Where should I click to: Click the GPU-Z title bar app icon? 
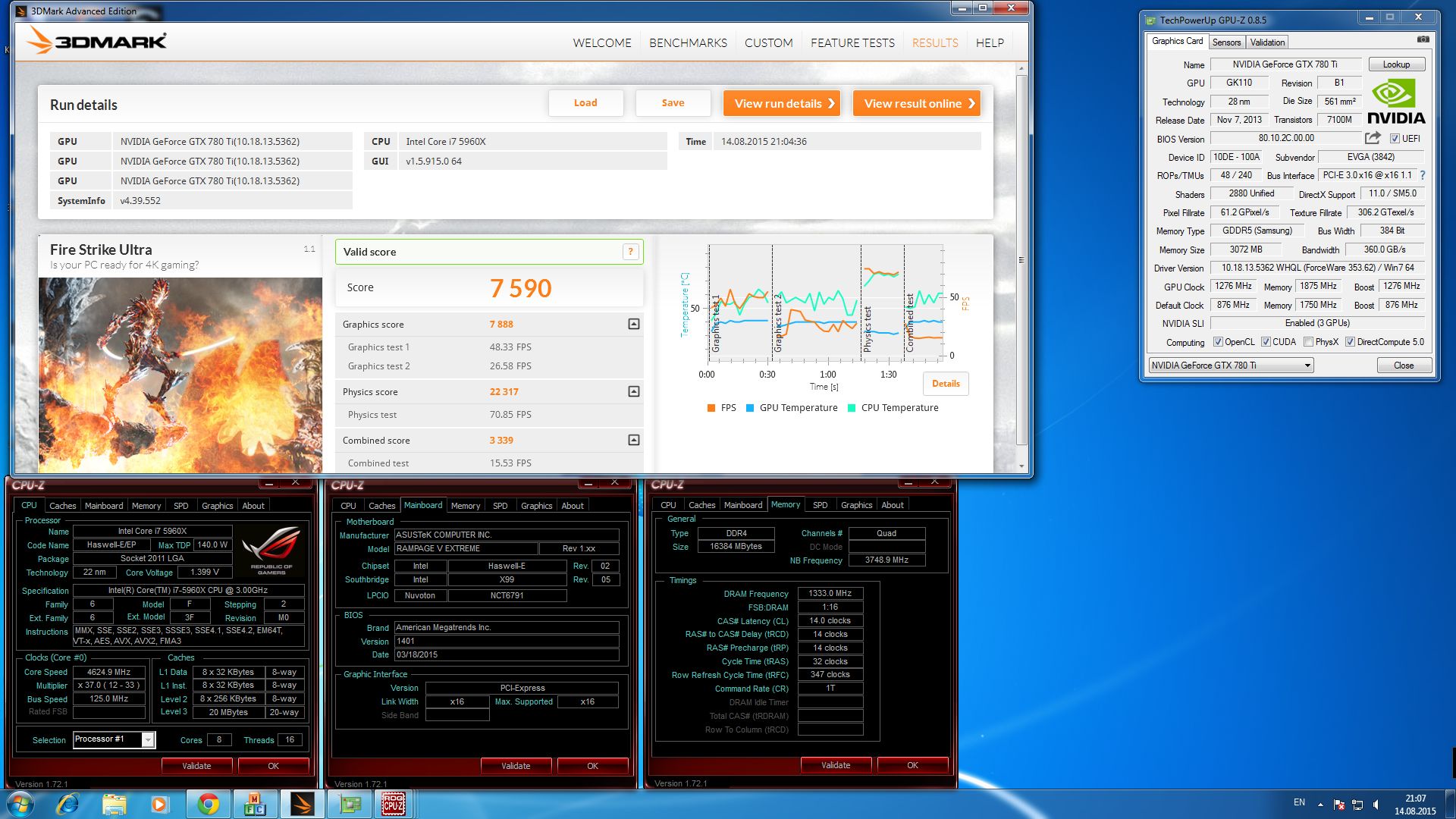pyautogui.click(x=1151, y=20)
